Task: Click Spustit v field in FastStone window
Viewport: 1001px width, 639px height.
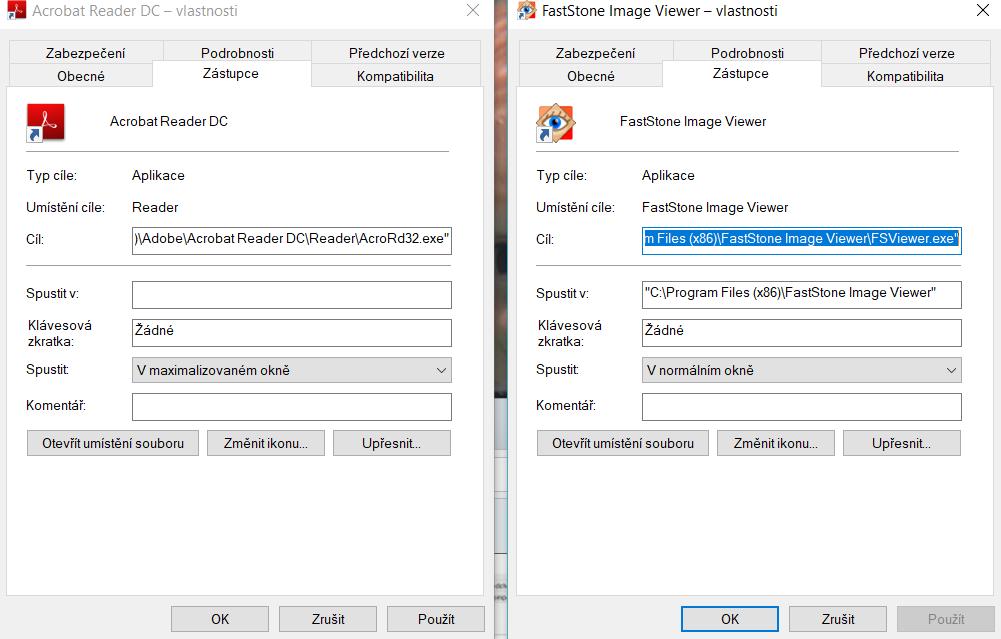Action: pos(802,295)
